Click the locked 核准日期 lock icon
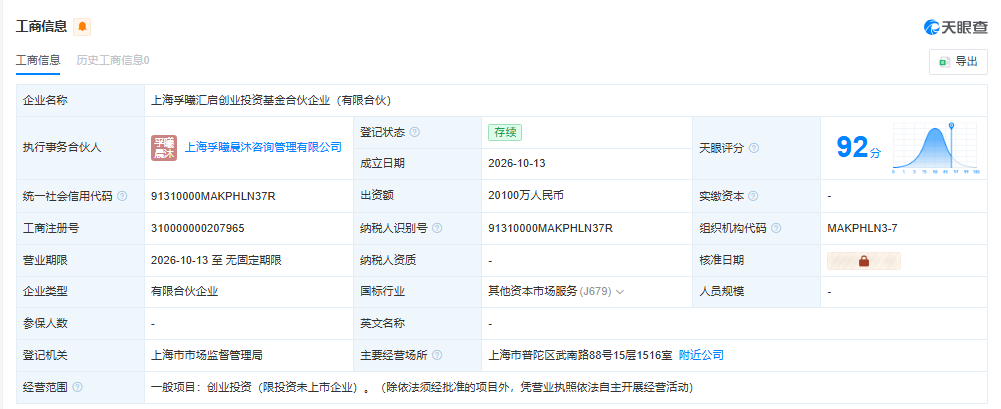Screen dimensions: 1001x409 click(x=864, y=260)
